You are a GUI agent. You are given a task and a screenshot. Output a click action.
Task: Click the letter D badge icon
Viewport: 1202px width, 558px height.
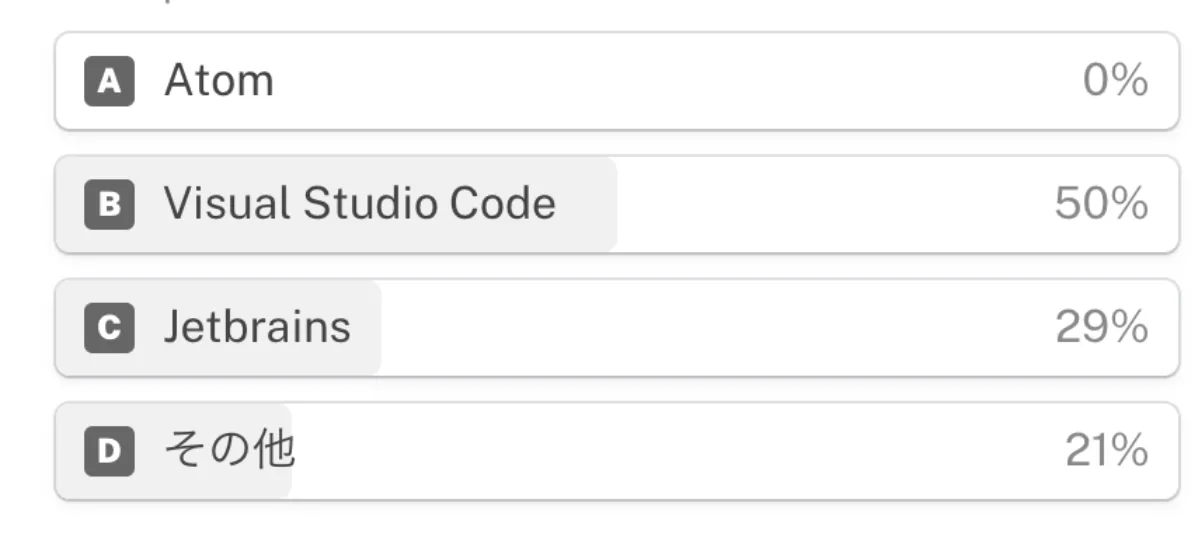click(x=109, y=452)
